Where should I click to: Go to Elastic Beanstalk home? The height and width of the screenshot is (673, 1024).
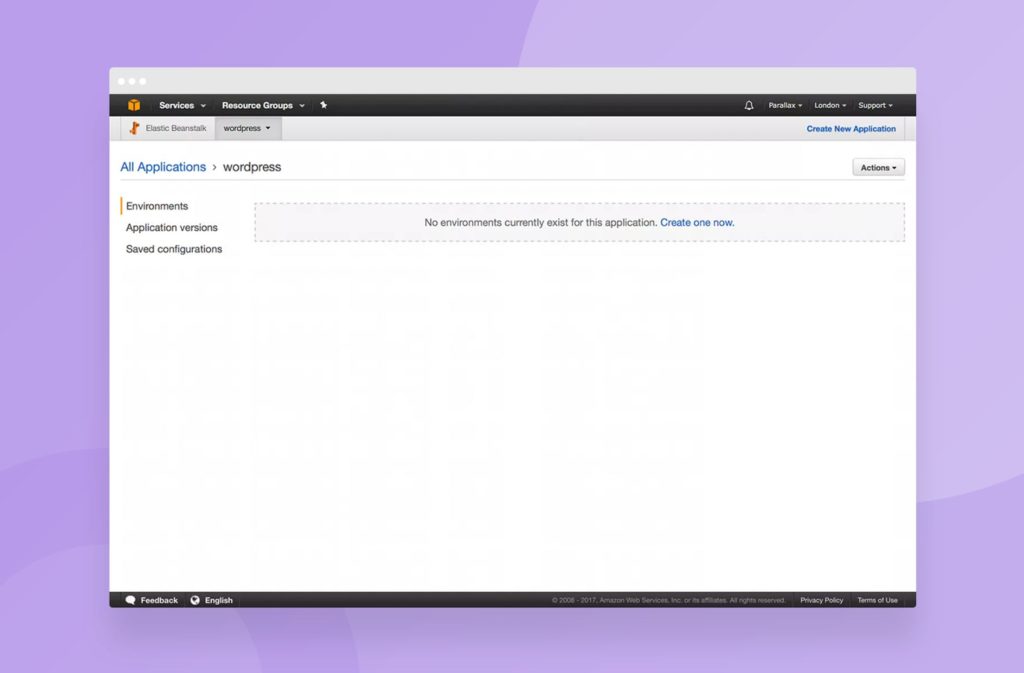(x=176, y=128)
